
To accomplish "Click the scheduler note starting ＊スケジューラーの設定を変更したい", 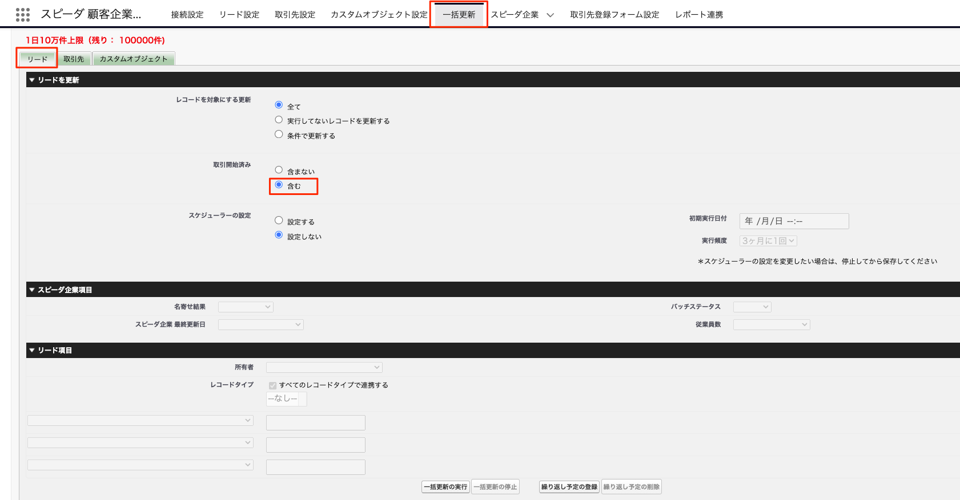I will pos(817,261).
